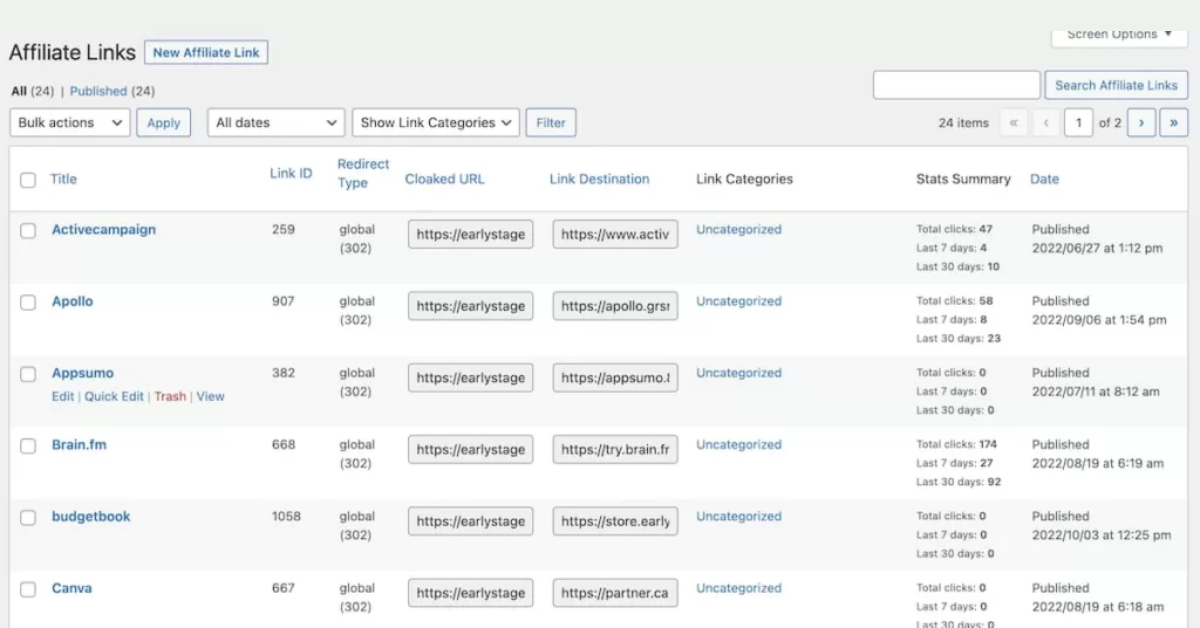Open the Show Link Categories dropdown
This screenshot has height=628, width=1200.
click(436, 123)
